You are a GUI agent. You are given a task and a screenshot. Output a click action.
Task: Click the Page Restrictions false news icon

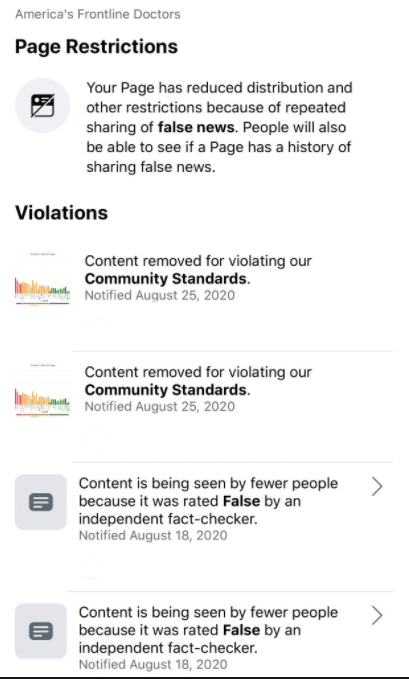click(42, 105)
